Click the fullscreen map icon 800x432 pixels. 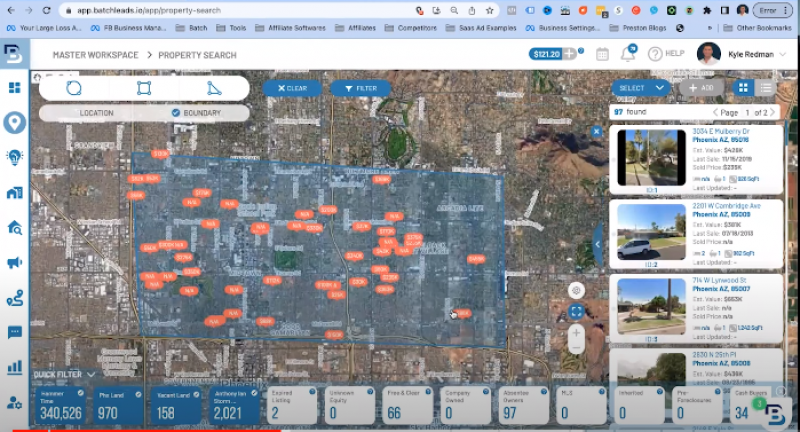pos(577,312)
